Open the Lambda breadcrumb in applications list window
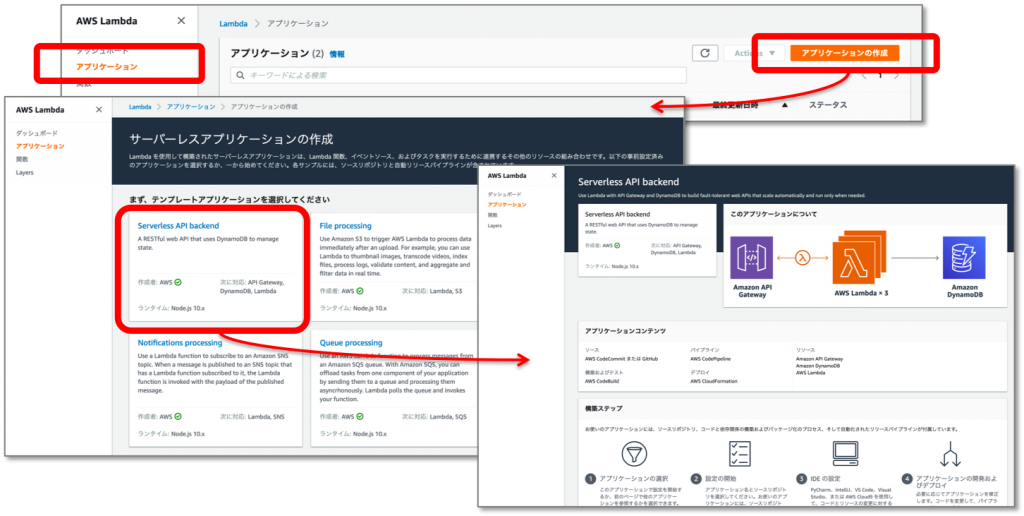This screenshot has height=516, width=1024. pos(233,24)
